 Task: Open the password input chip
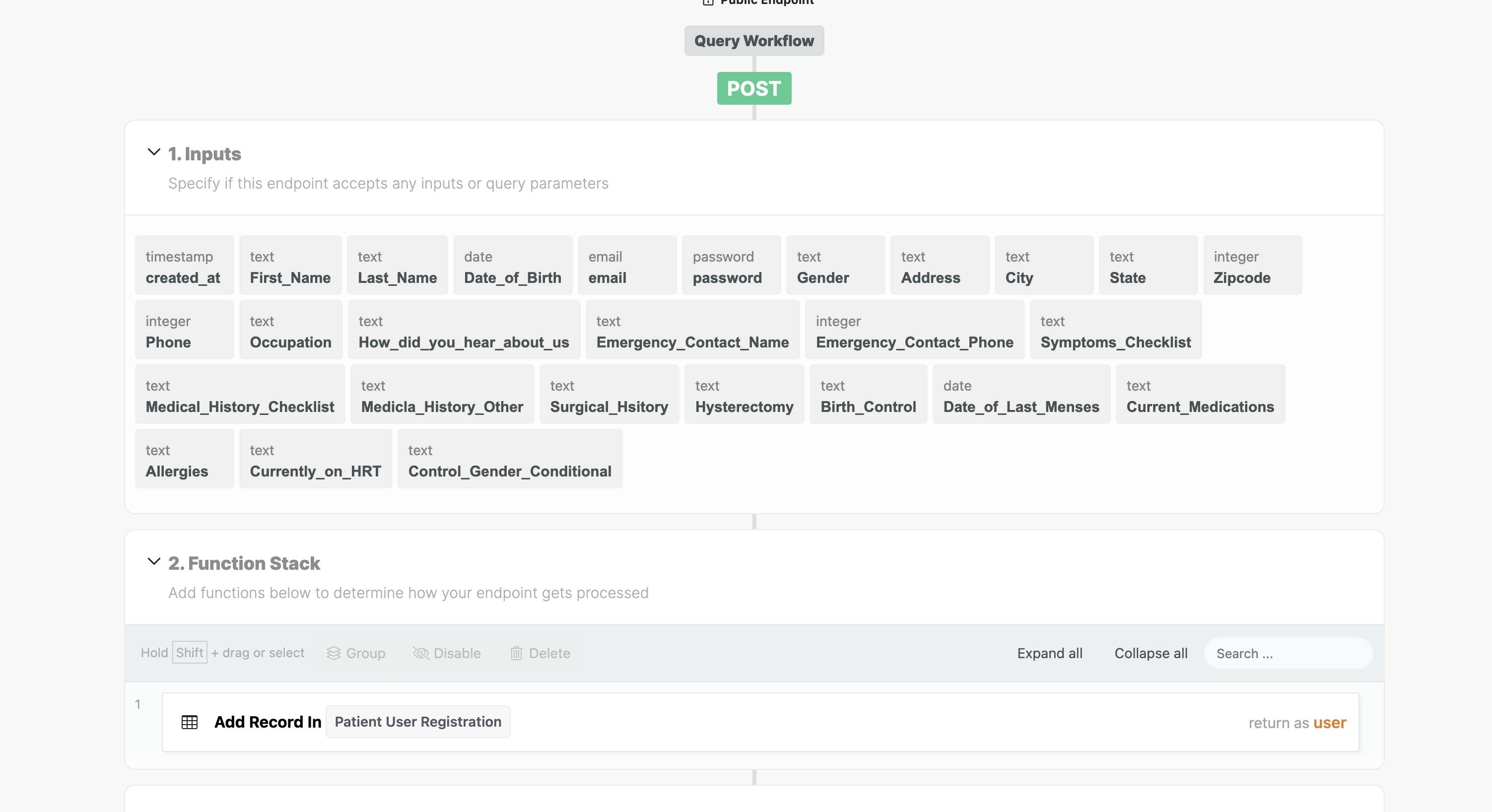click(x=730, y=266)
